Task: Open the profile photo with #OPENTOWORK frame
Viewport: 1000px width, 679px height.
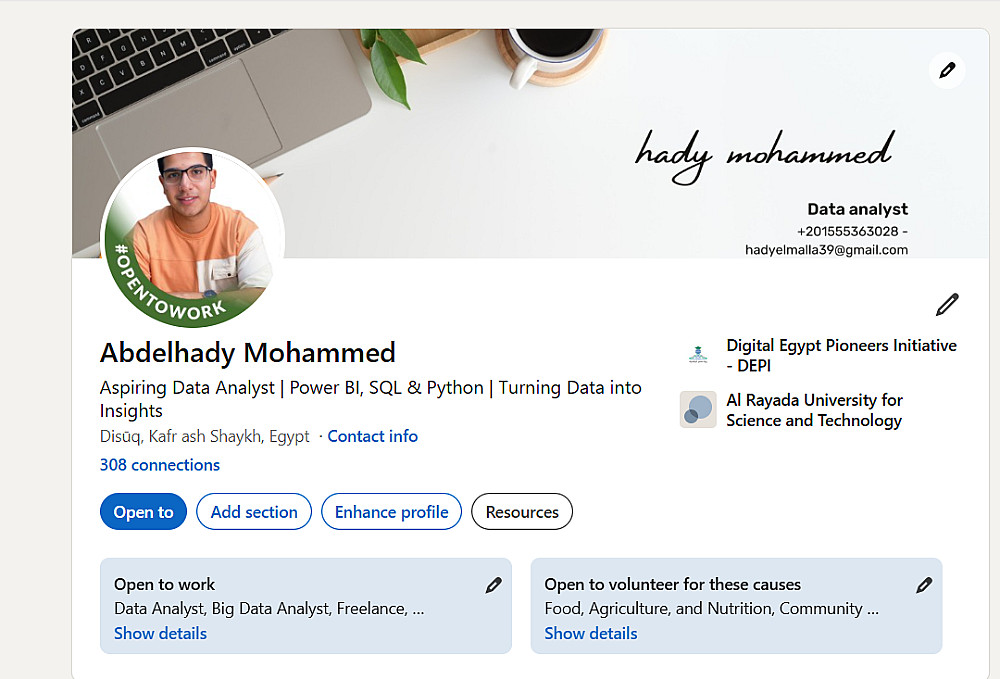Action: (193, 237)
